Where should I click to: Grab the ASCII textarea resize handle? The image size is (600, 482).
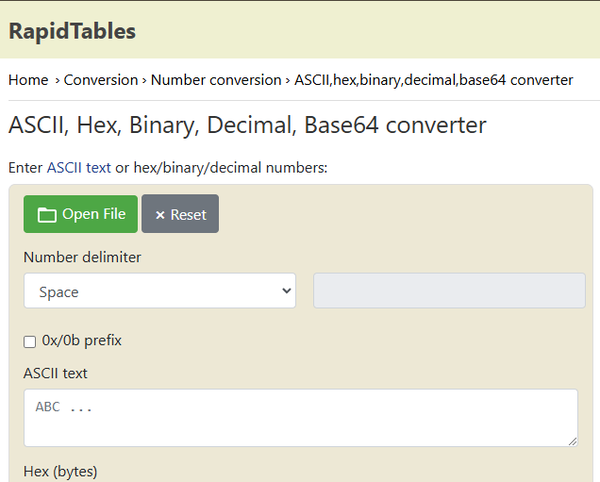coord(572,441)
